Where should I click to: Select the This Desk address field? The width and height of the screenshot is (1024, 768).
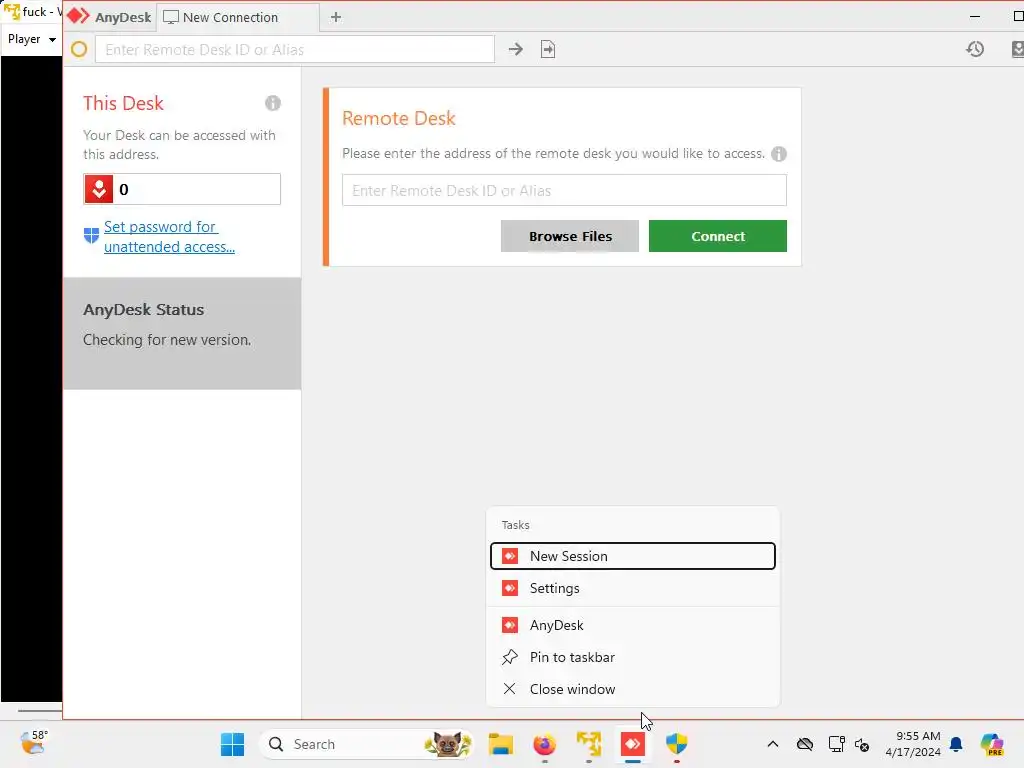(182, 189)
